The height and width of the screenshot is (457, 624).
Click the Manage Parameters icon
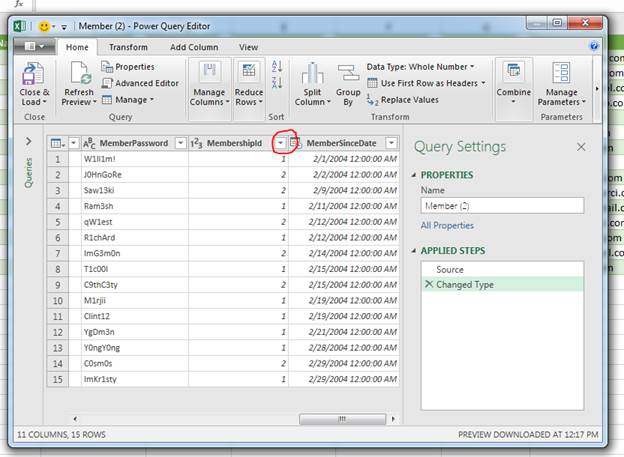click(562, 72)
